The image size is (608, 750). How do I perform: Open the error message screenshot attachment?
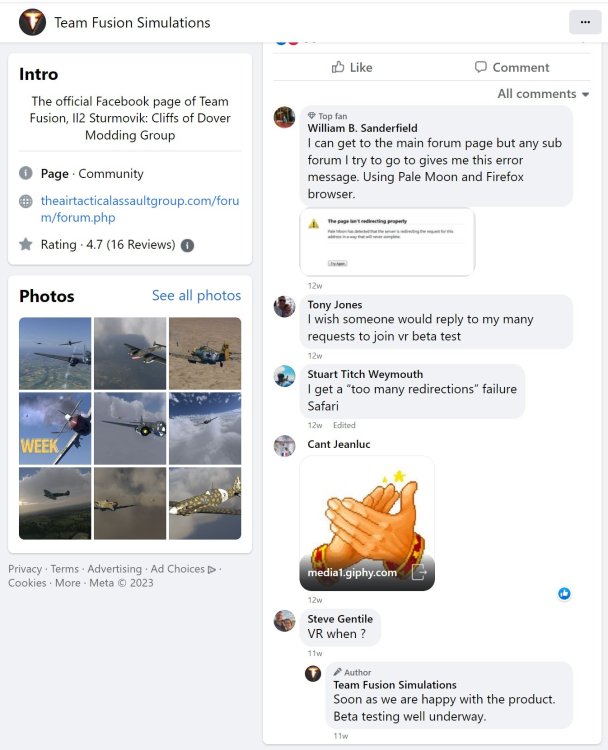click(x=387, y=242)
